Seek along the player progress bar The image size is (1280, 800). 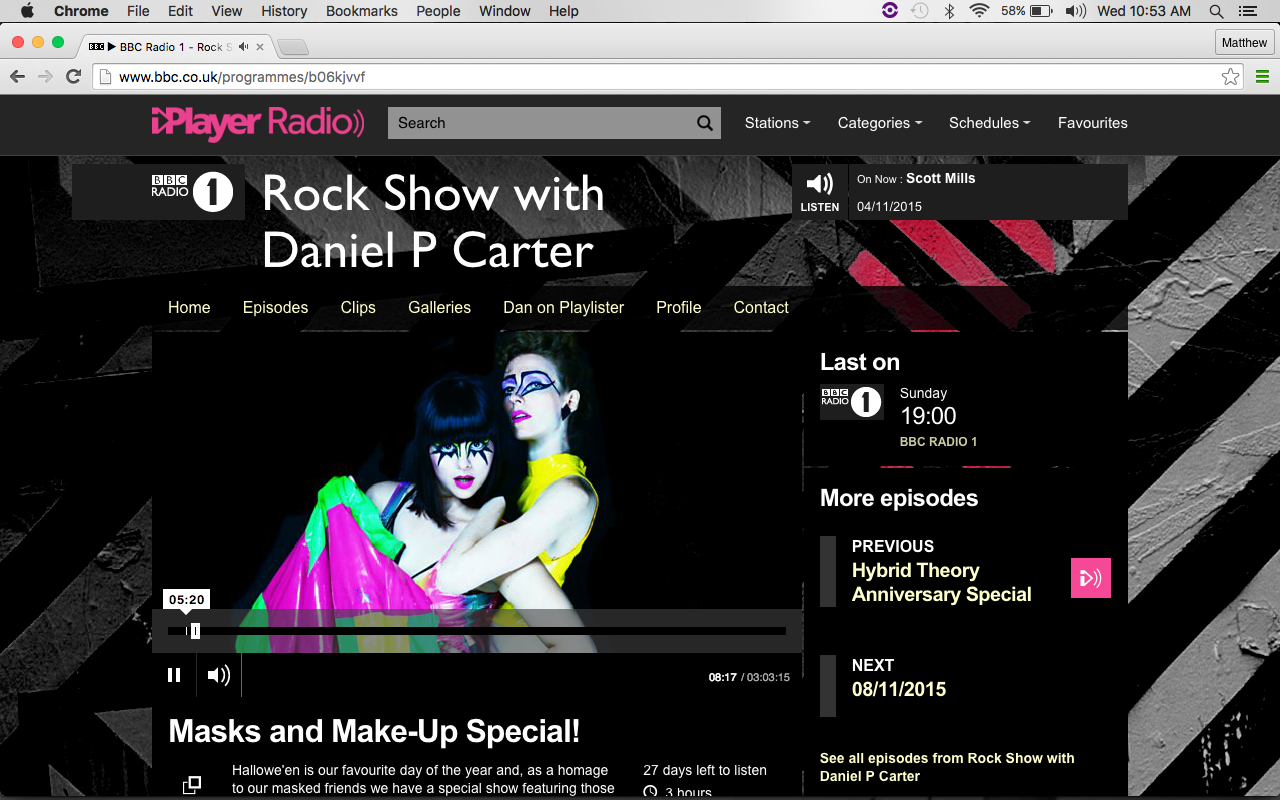click(477, 631)
